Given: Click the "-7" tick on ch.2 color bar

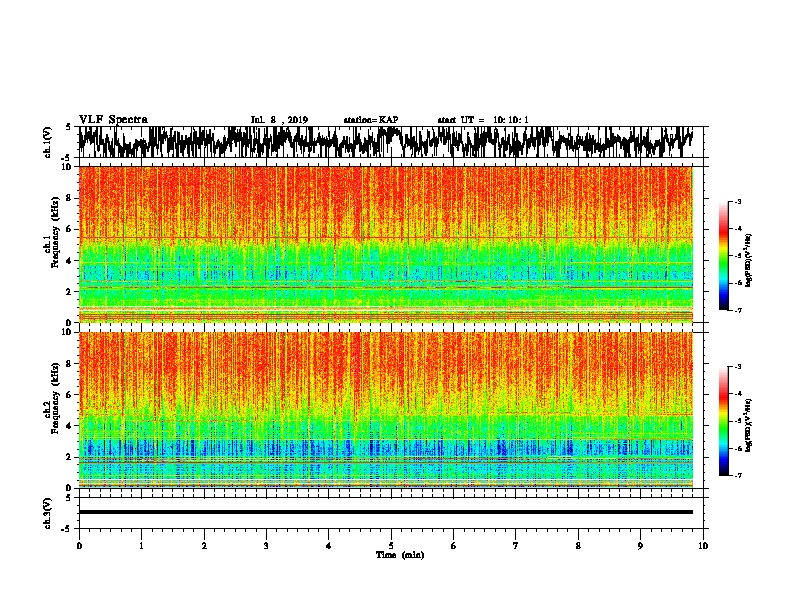Looking at the screenshot, I should [737, 475].
